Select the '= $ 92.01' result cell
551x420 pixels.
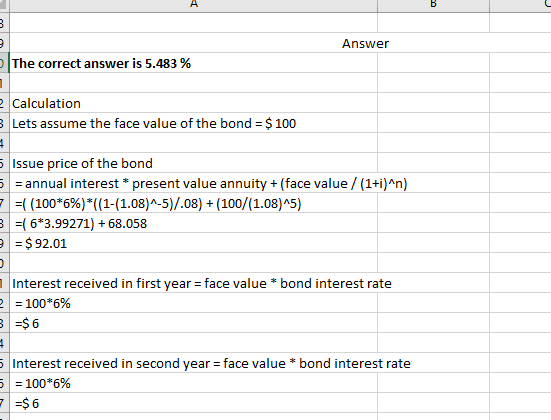coord(194,244)
